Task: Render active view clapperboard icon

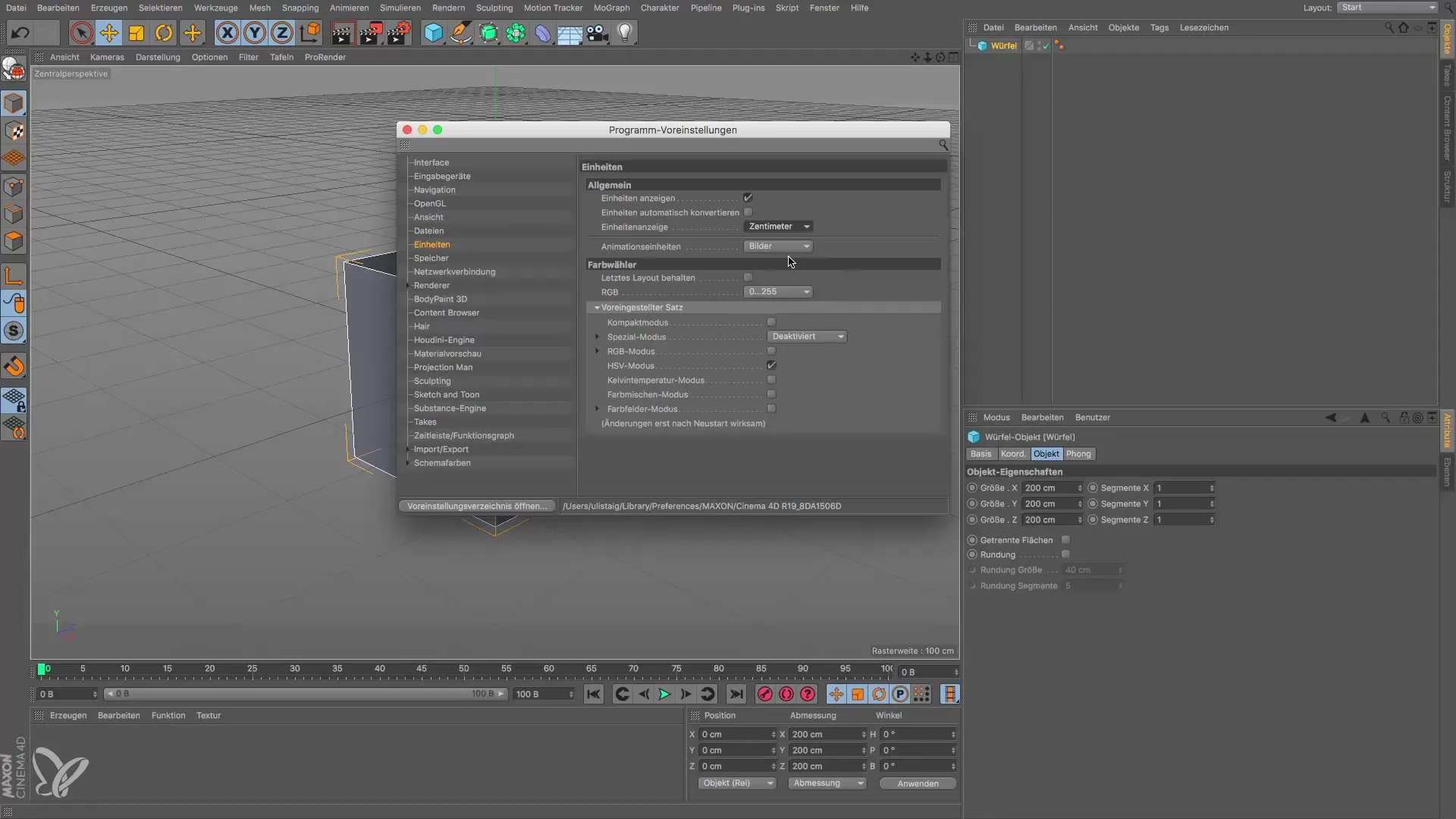Action: click(x=343, y=33)
